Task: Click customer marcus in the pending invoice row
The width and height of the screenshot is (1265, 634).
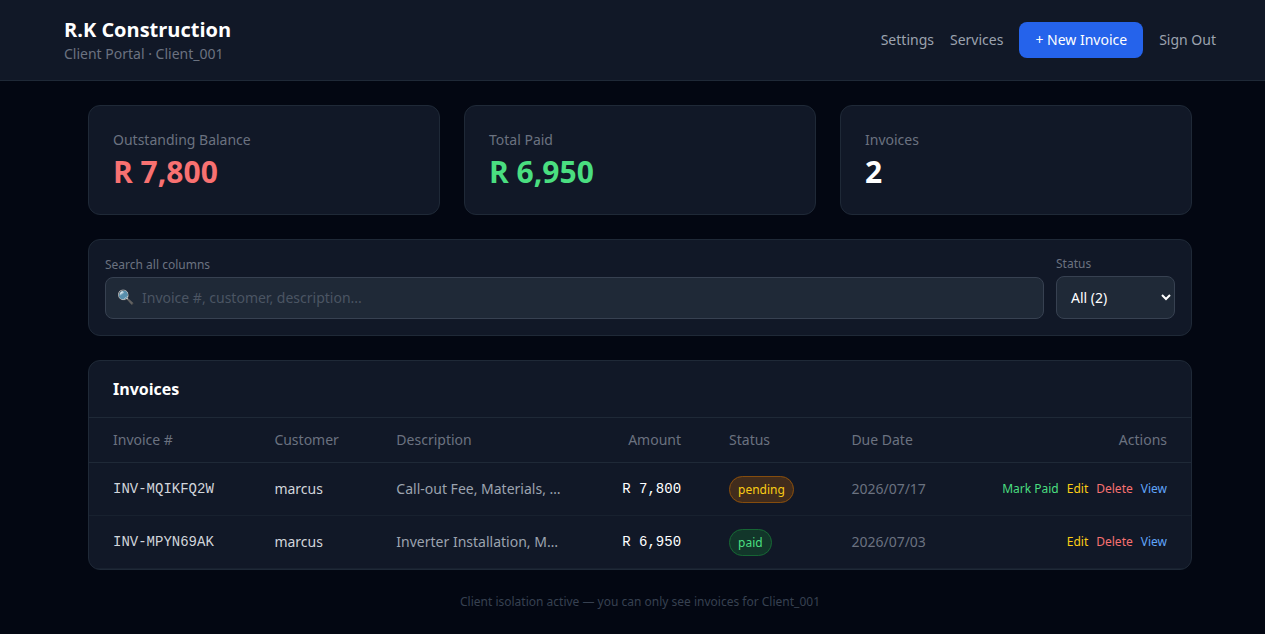Action: point(299,489)
